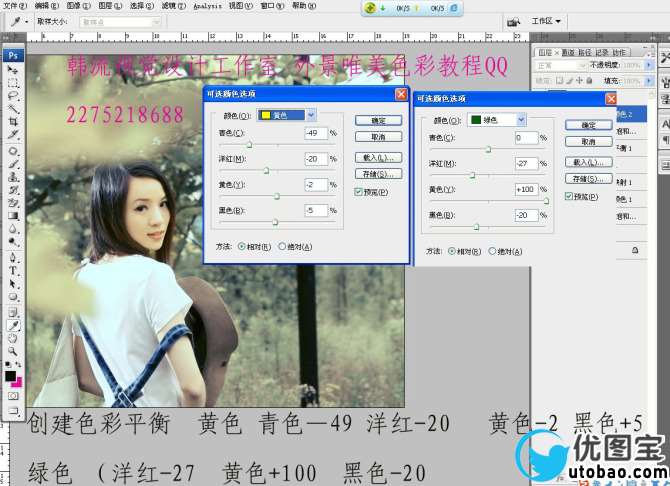Click the pink background color swatch
Viewport: 670px width, 486px height.
point(18,383)
